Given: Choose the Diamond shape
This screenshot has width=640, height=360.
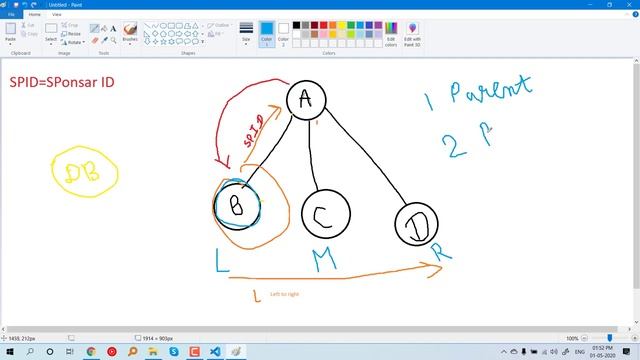Looking at the screenshot, I should [x=155, y=34].
